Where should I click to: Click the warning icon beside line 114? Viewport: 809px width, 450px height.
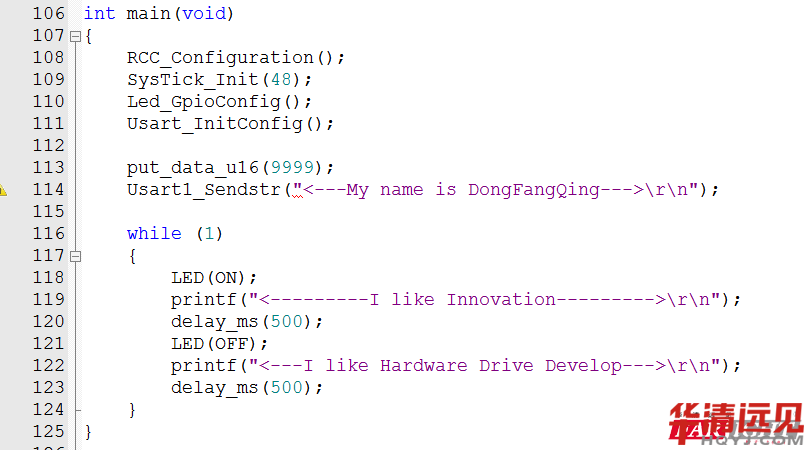3,190
